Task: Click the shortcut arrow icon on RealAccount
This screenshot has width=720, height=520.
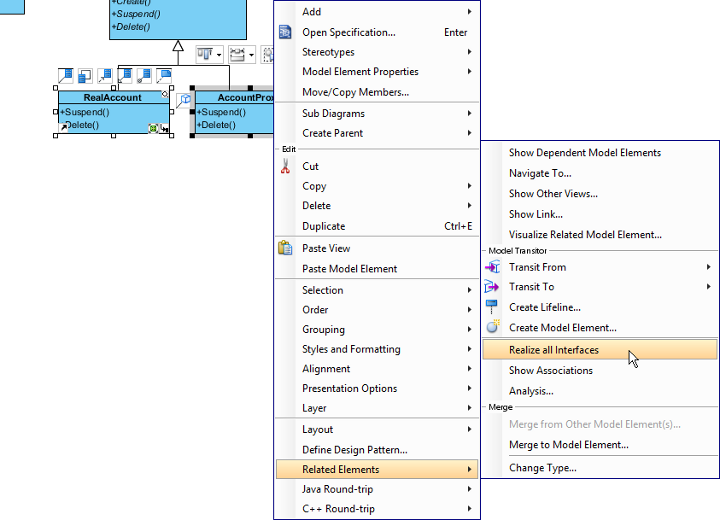Action: (64, 127)
